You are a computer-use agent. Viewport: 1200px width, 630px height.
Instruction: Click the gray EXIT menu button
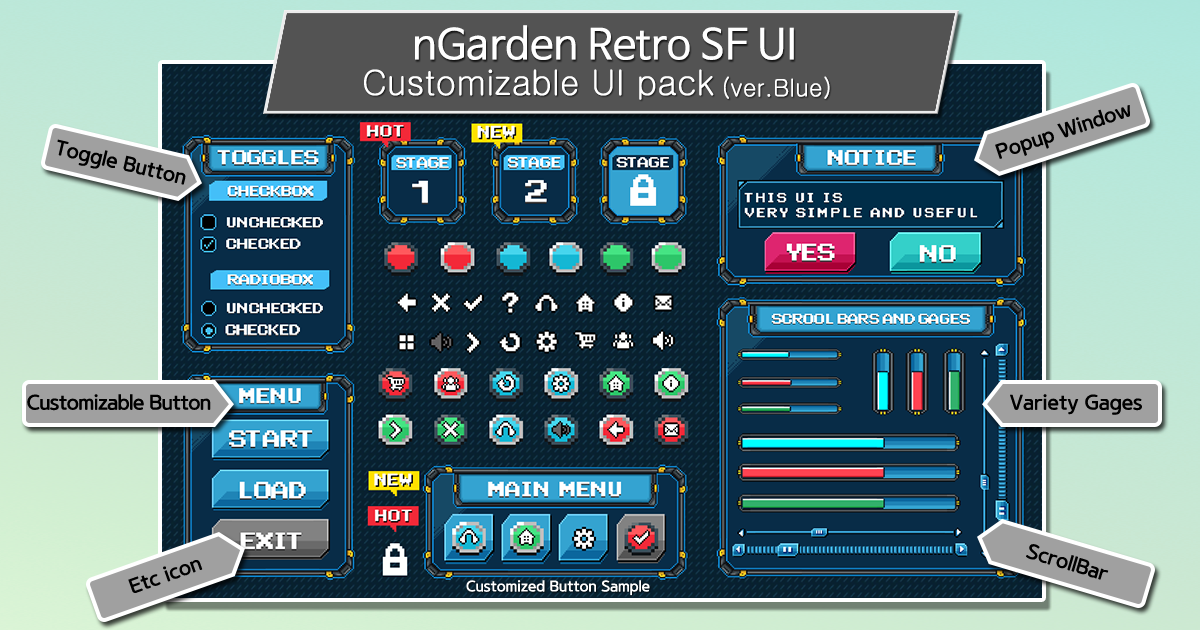click(270, 540)
